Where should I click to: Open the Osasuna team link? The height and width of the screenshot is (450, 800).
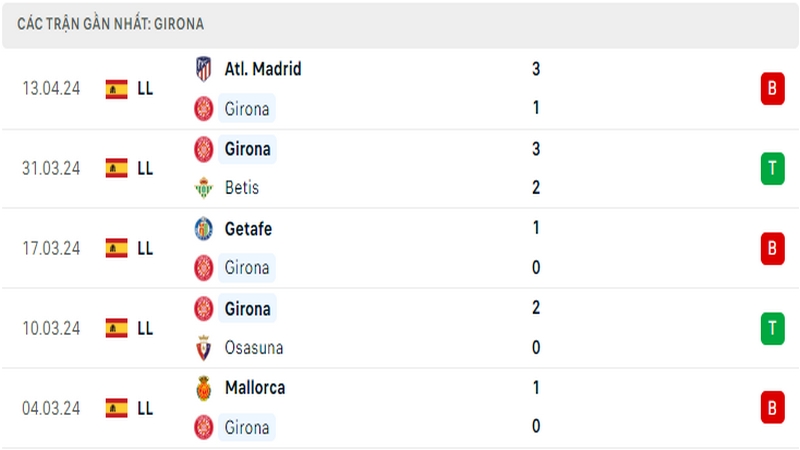[254, 348]
